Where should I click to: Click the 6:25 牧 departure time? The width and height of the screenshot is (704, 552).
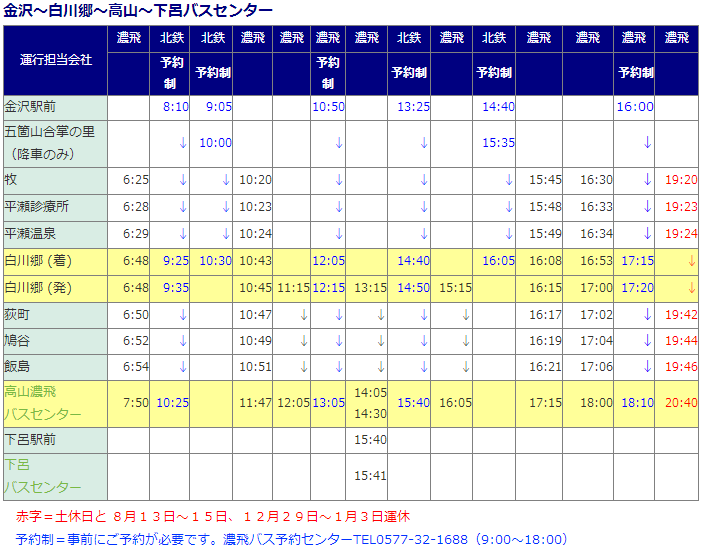click(136, 180)
